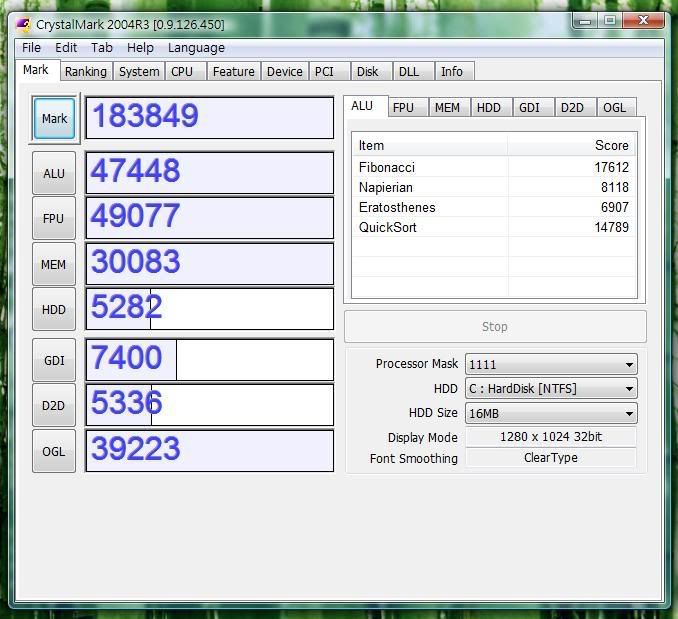Click the MEM score 30083 field
Screen dimensions: 678x619
(x=210, y=264)
